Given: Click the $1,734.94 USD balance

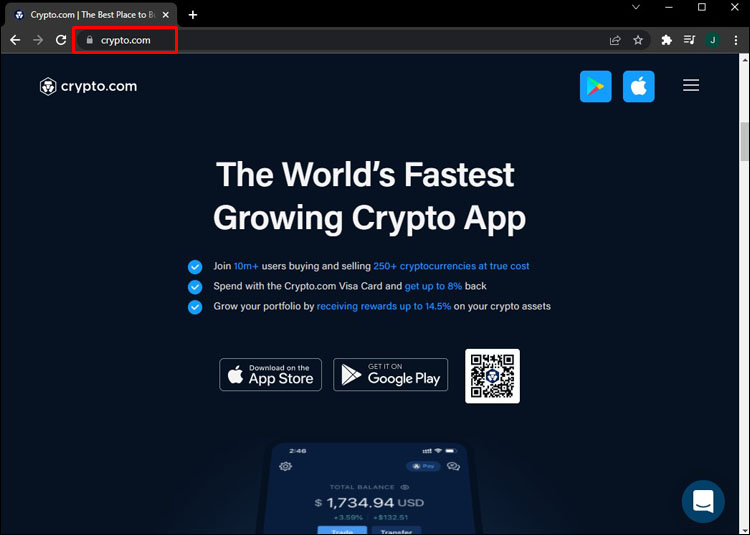Looking at the screenshot, I should [x=369, y=503].
